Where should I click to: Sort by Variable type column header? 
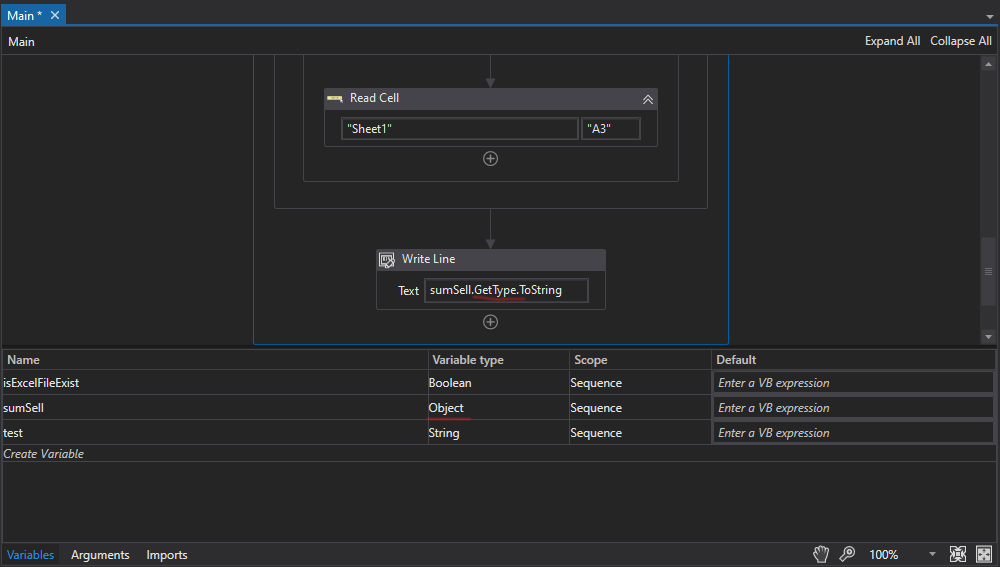pyautogui.click(x=499, y=360)
